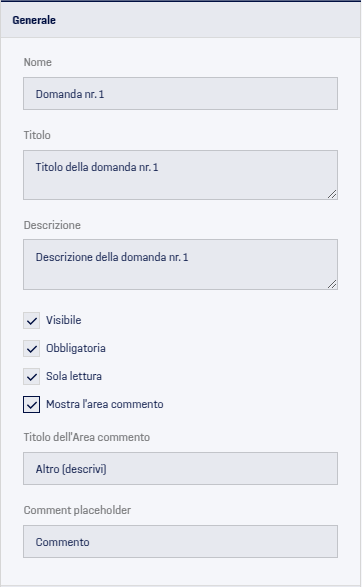
Task: Click the Mostra l'area commento text label
Action: 104,404
